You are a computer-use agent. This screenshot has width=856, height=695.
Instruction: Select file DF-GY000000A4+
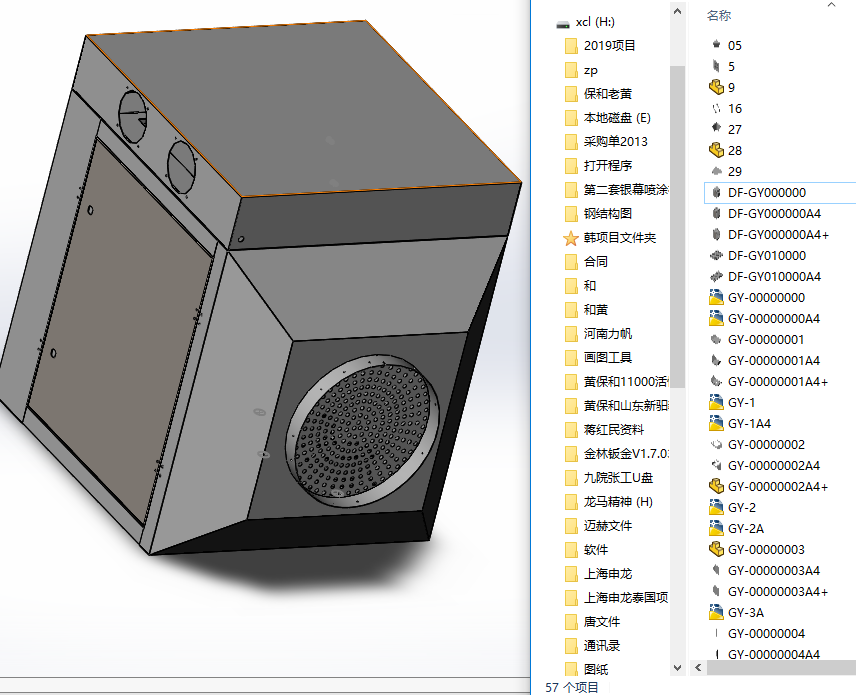pyautogui.click(x=778, y=235)
